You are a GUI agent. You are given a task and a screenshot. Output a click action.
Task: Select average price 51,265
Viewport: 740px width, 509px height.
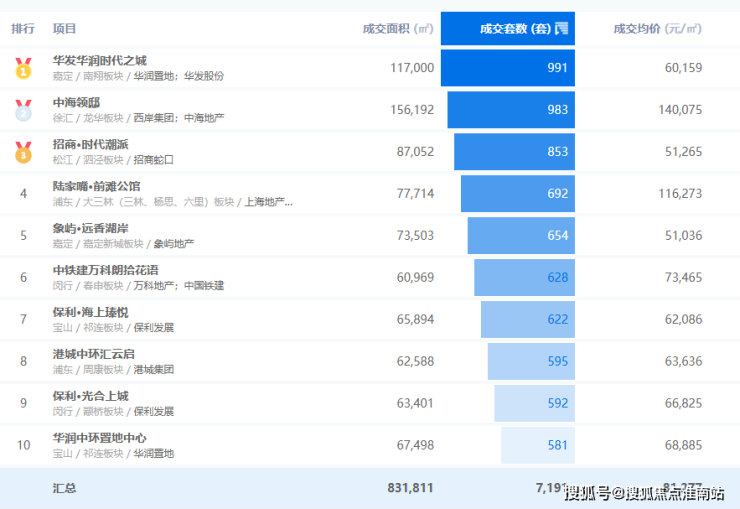[x=683, y=152]
